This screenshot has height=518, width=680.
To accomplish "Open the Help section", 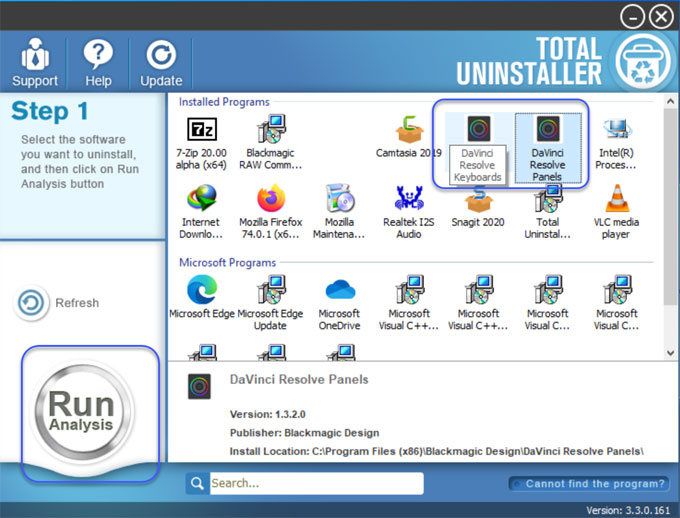I will [x=98, y=62].
